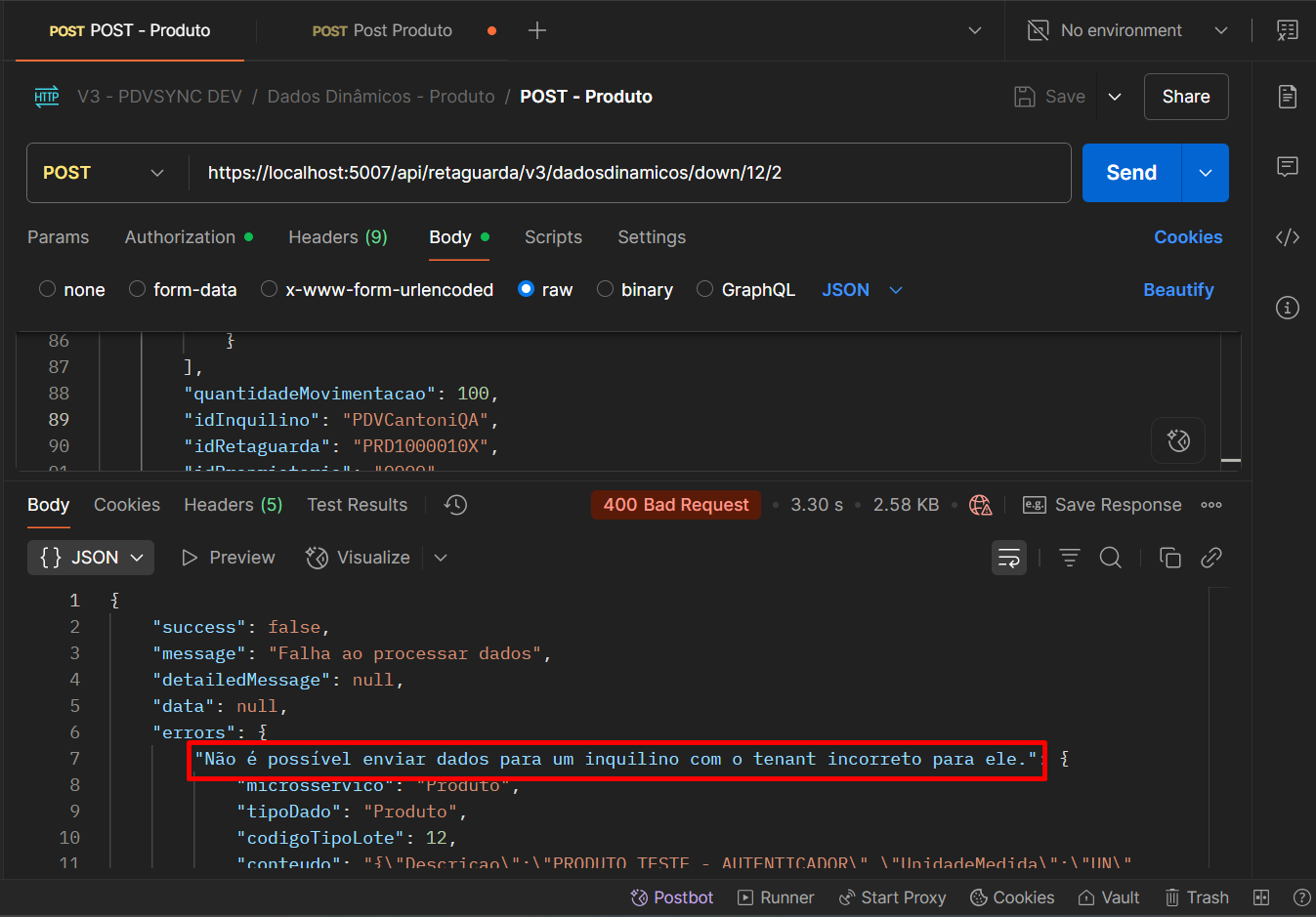This screenshot has width=1316, height=917.
Task: Open the No environment selector dropdown
Action: (1127, 30)
